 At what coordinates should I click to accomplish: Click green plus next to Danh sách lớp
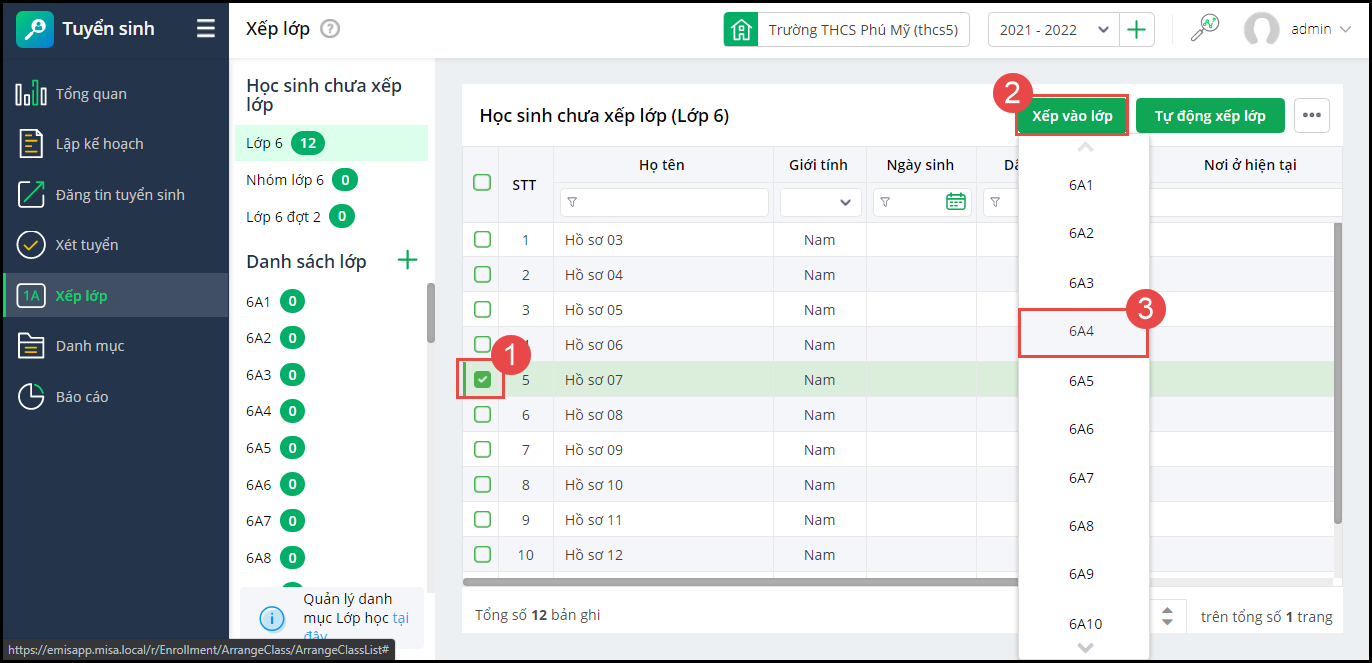point(407,261)
